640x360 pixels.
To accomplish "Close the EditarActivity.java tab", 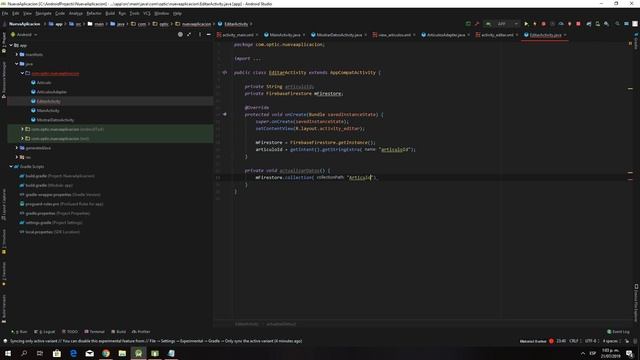I will [565, 35].
